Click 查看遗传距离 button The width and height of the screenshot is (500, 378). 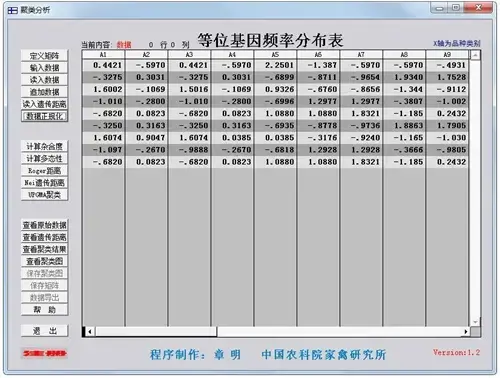[x=44, y=237]
